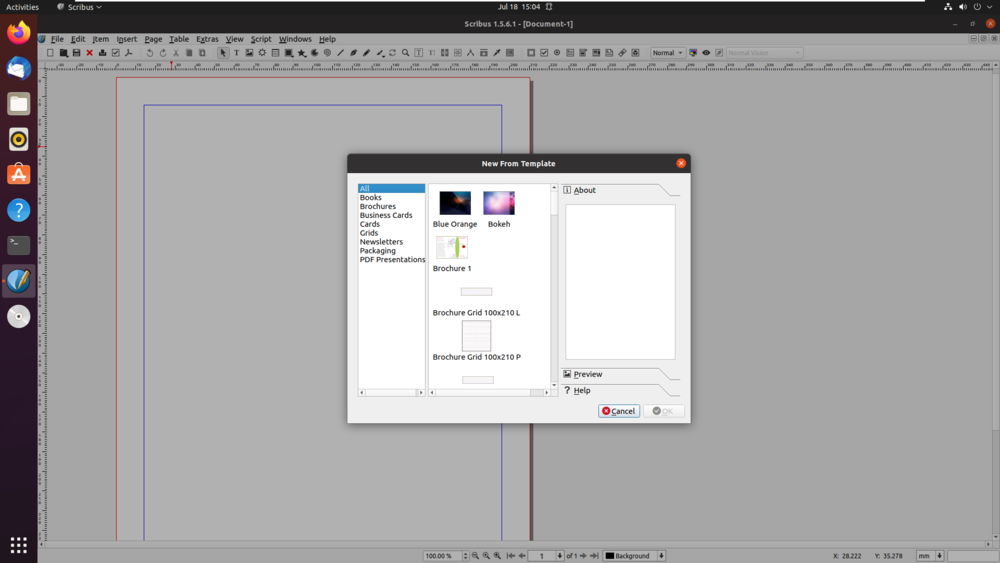
Task: Click the template list vertical scrollbar
Action: click(x=554, y=290)
